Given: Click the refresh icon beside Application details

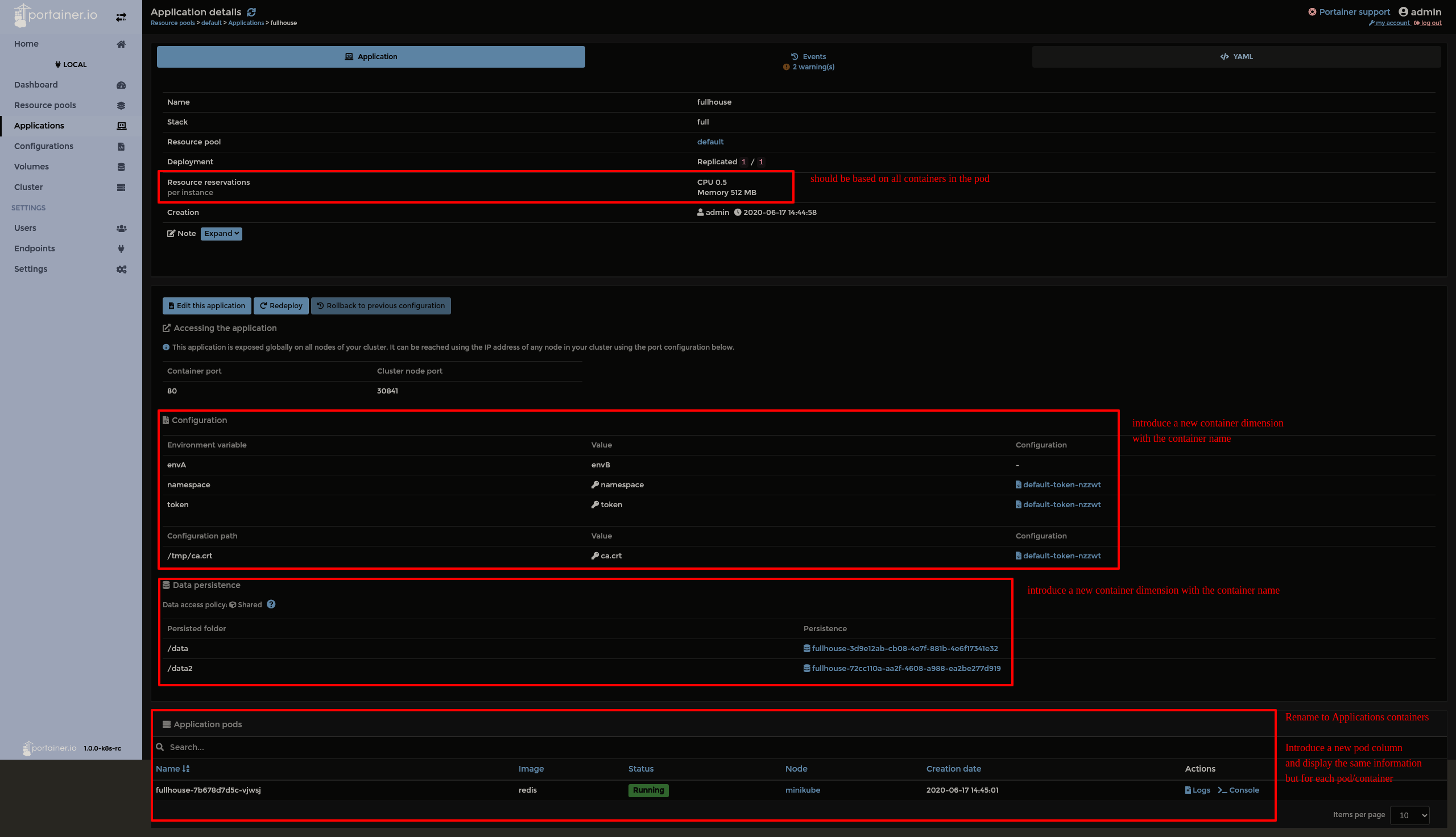Looking at the screenshot, I should pyautogui.click(x=251, y=11).
